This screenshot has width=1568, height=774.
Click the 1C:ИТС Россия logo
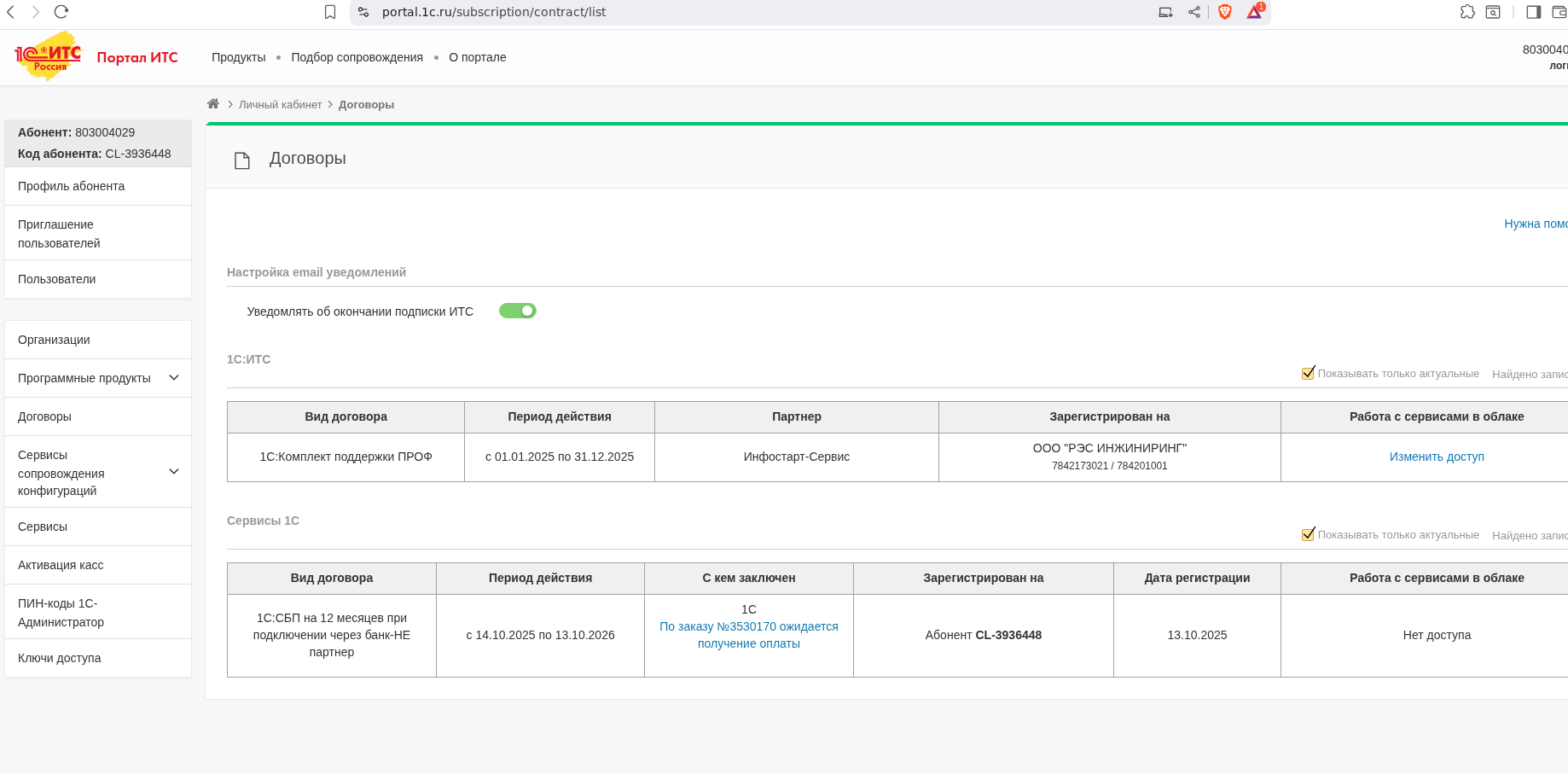pyautogui.click(x=49, y=56)
